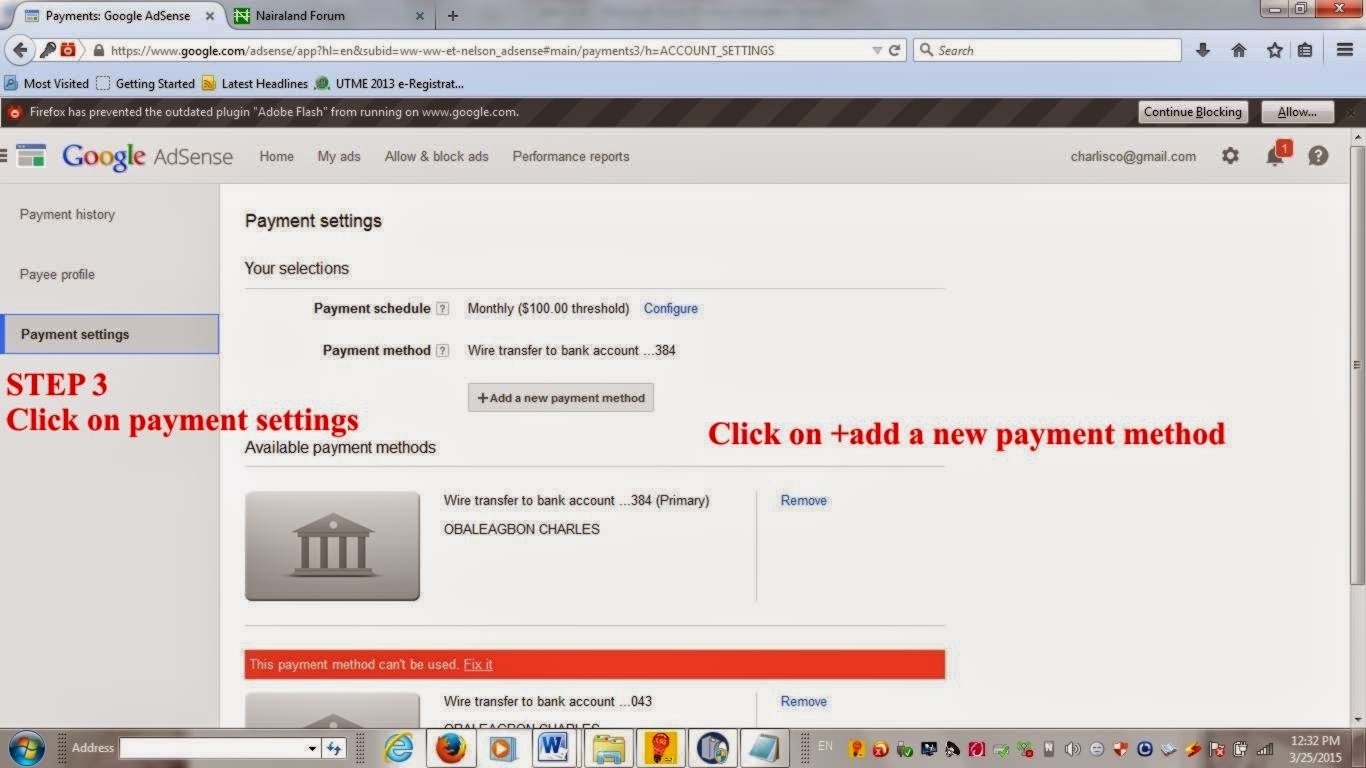Show bookmarks list icon in toolbar

coord(1305,50)
